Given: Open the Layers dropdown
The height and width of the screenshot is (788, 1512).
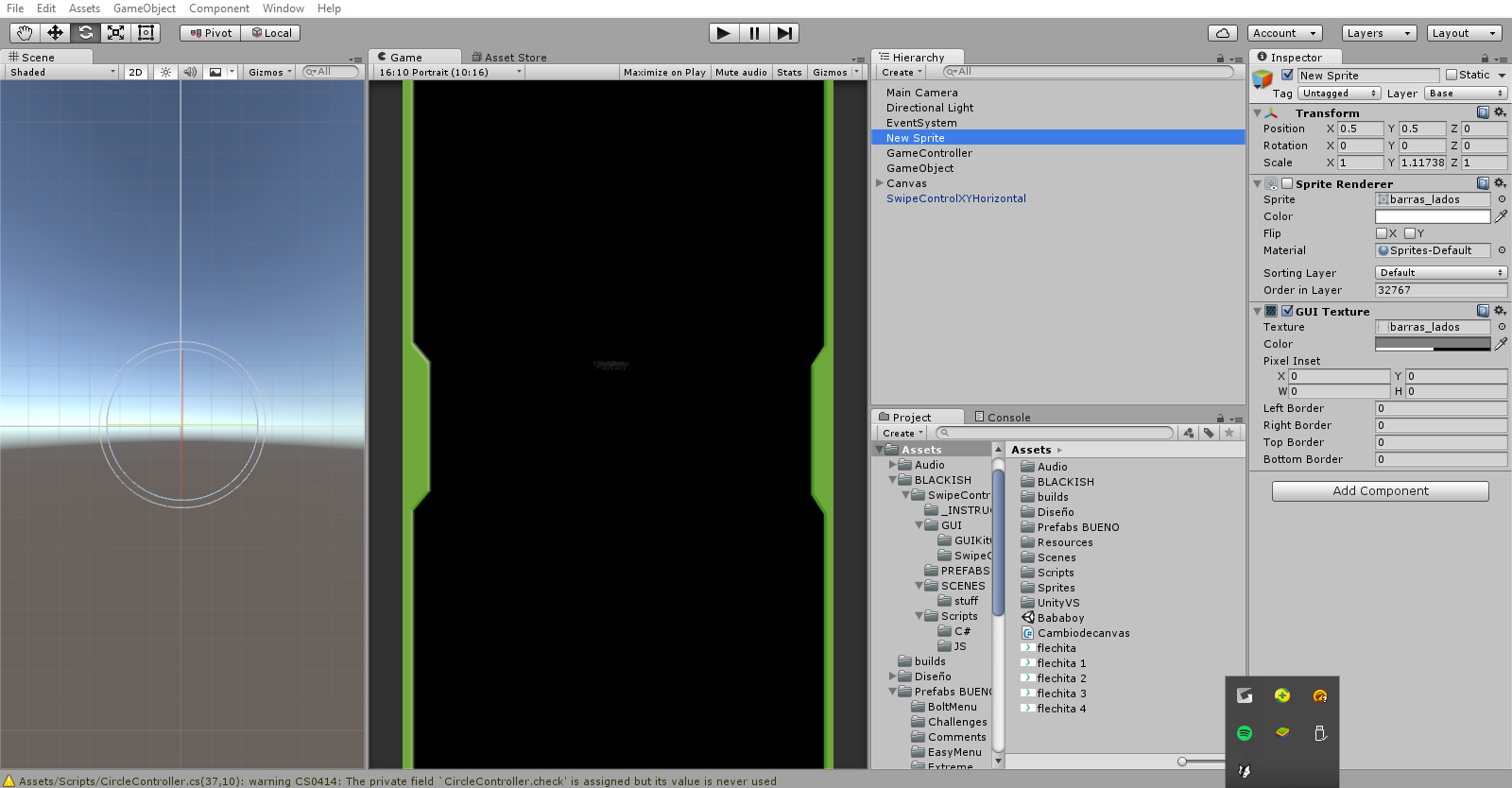Looking at the screenshot, I should (1380, 33).
